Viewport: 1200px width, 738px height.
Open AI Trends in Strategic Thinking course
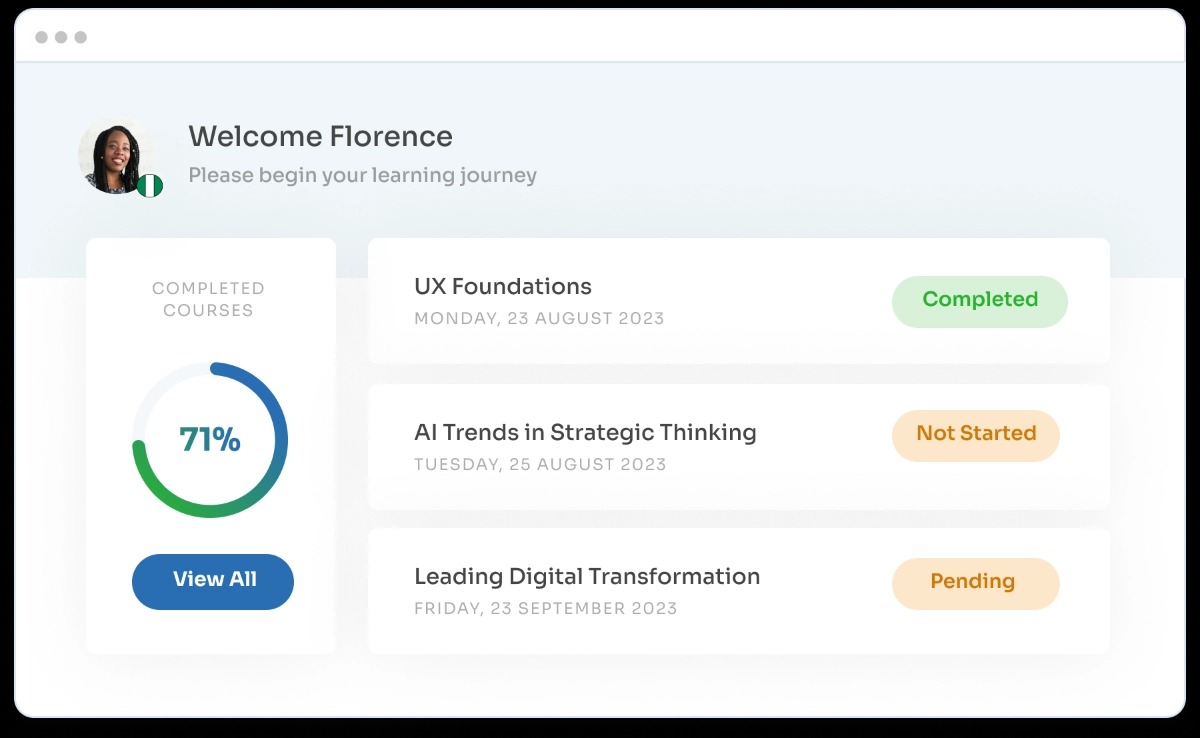[585, 433]
